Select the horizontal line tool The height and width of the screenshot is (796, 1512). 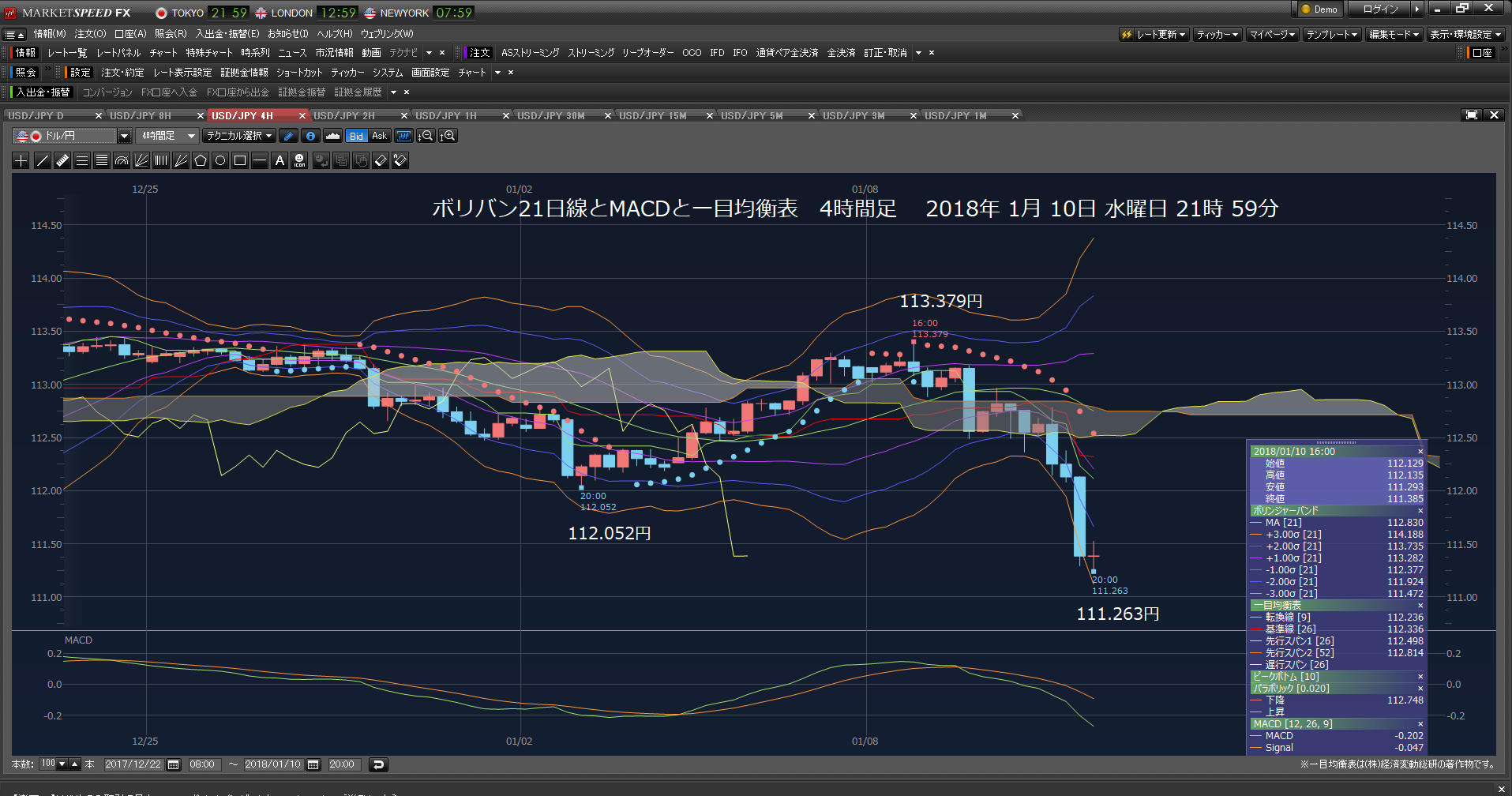tap(260, 160)
